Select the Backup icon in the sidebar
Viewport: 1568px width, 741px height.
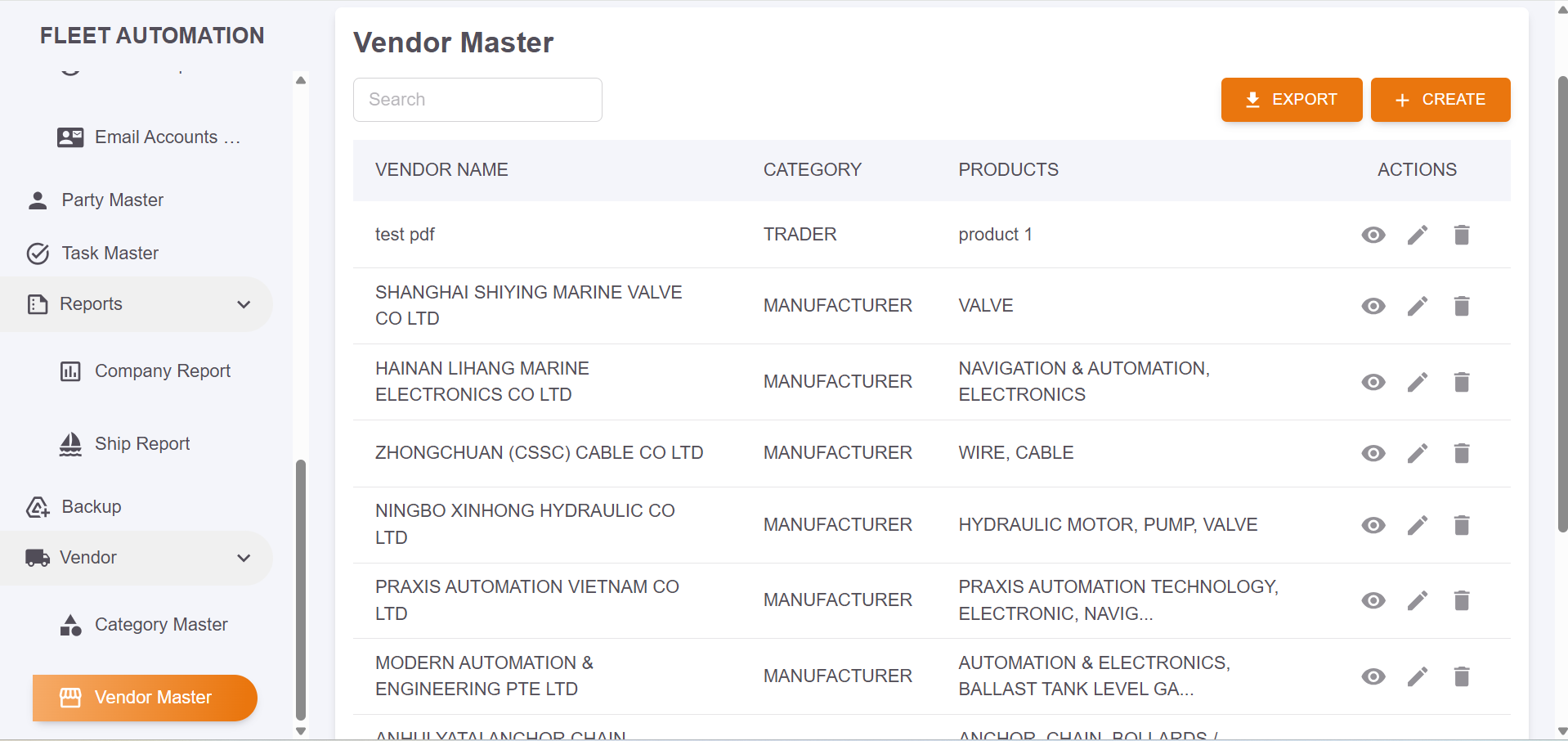tap(38, 506)
